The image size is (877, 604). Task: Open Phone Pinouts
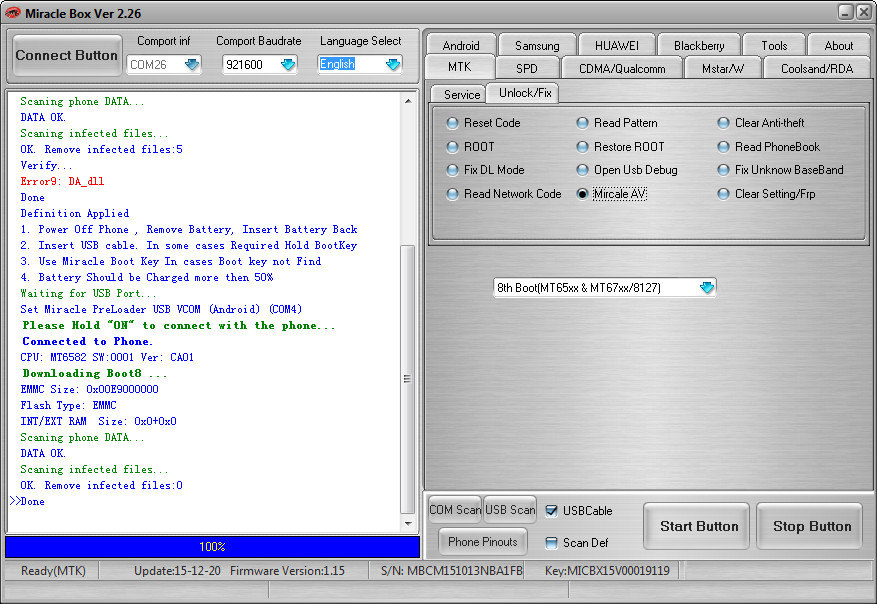[483, 541]
